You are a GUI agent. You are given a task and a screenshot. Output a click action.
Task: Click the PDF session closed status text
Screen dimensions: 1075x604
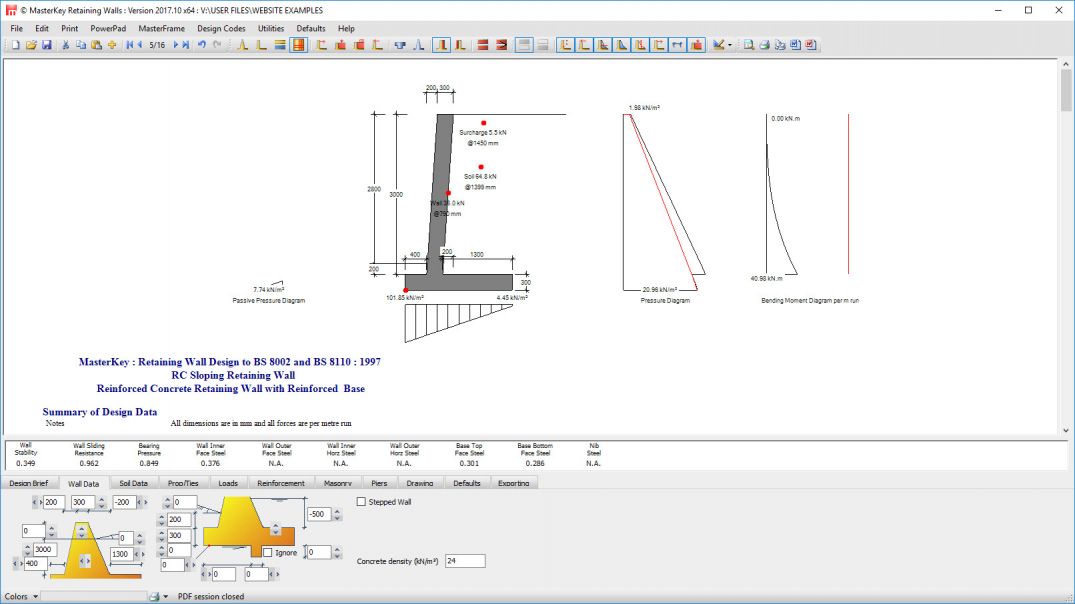tap(210, 596)
